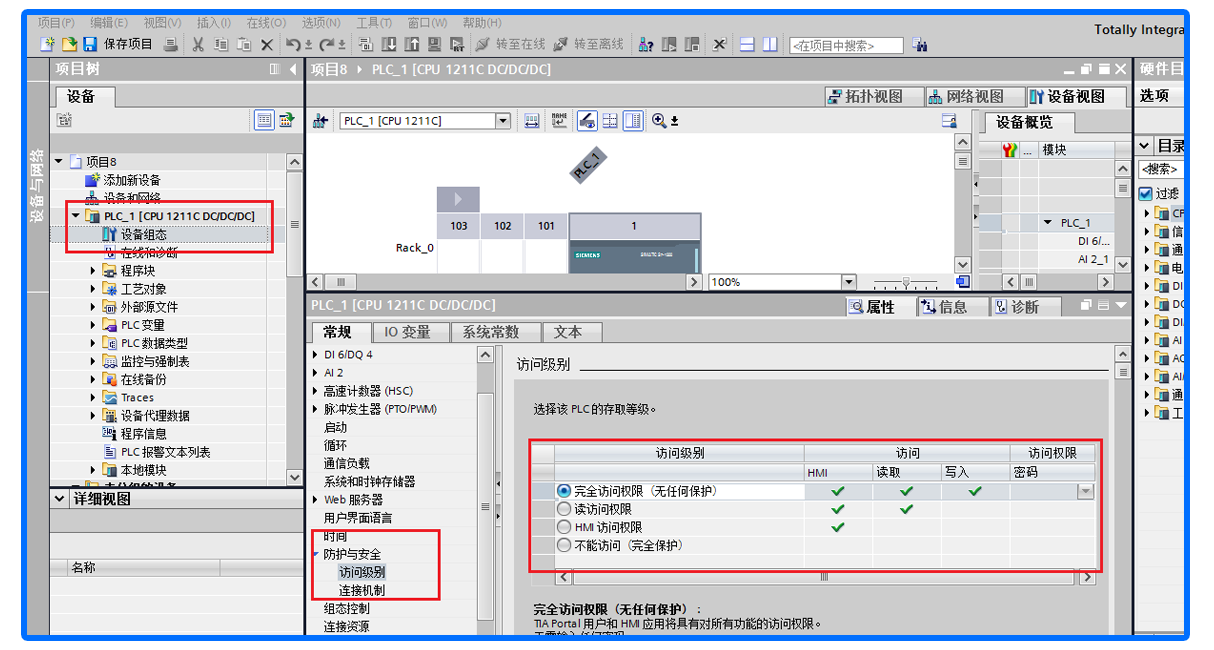
Task: Click the Redo arrow icon
Action: pos(329,44)
